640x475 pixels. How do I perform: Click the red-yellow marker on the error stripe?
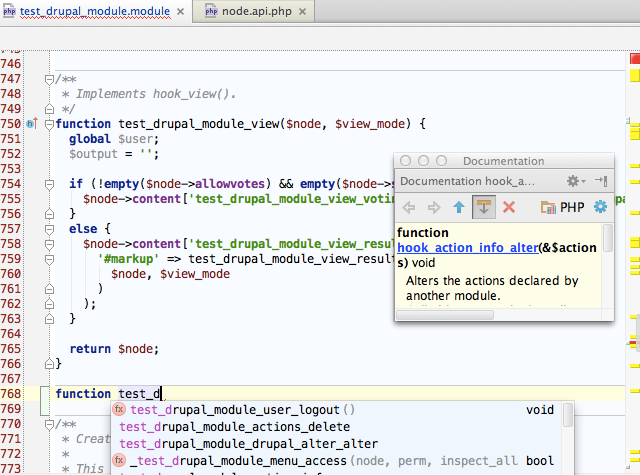coord(634,342)
